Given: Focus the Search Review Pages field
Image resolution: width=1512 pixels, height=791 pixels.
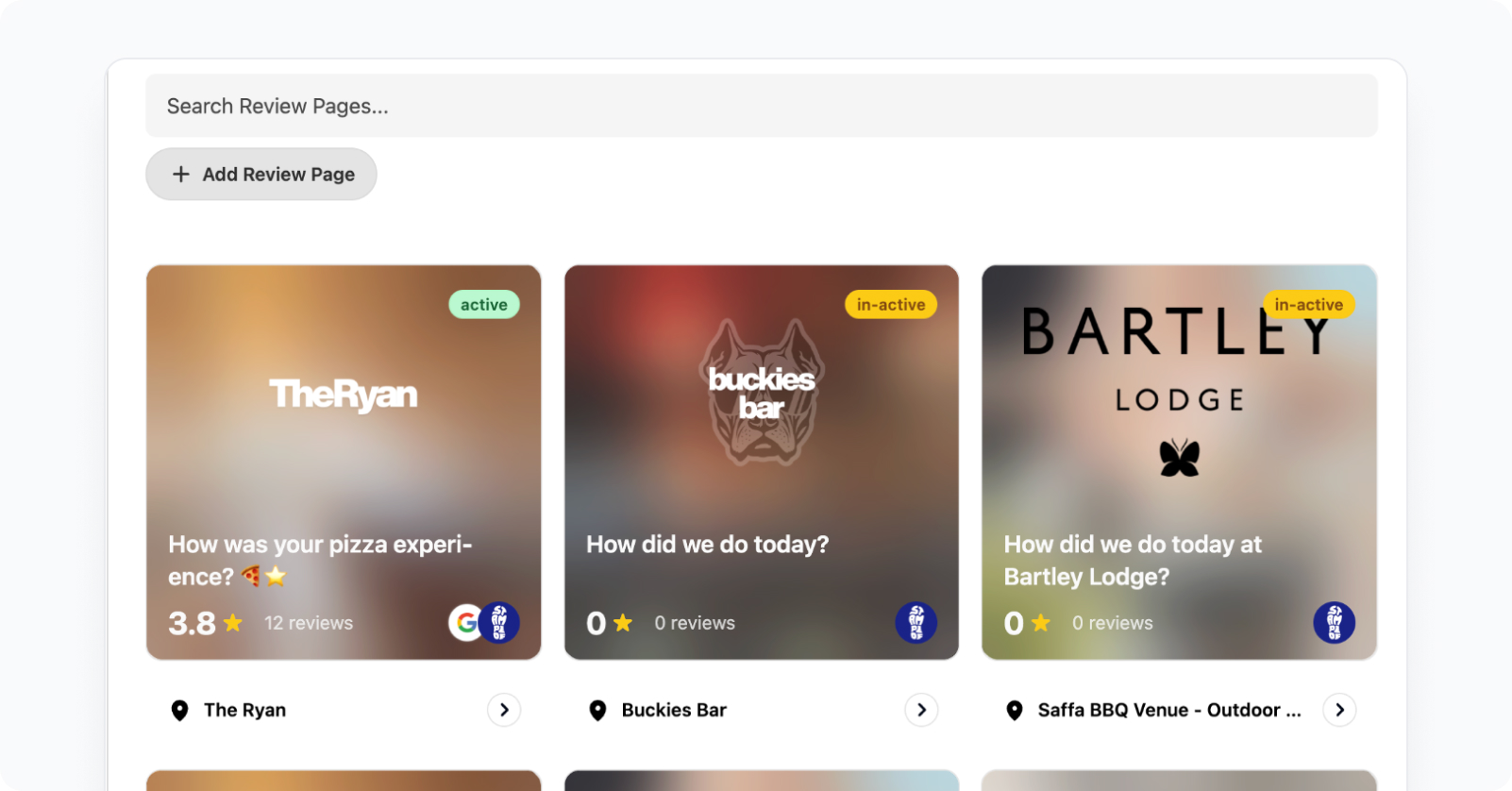Looking at the screenshot, I should coord(762,106).
